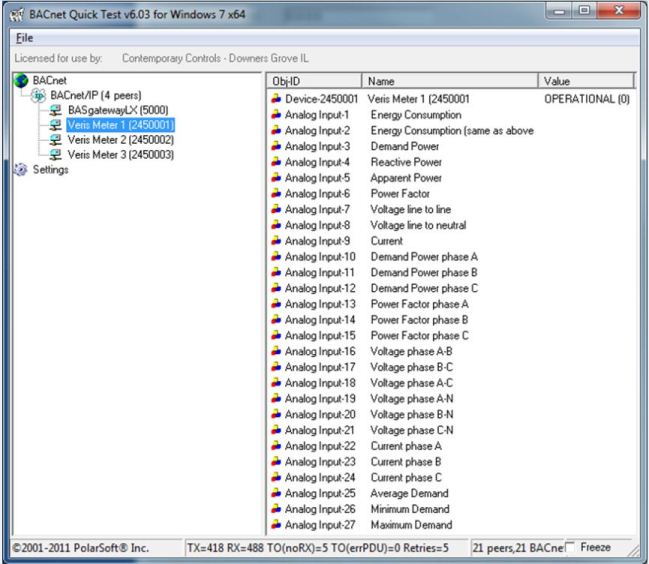Click the Minimum Demand name
649x564 pixels.
(x=410, y=509)
